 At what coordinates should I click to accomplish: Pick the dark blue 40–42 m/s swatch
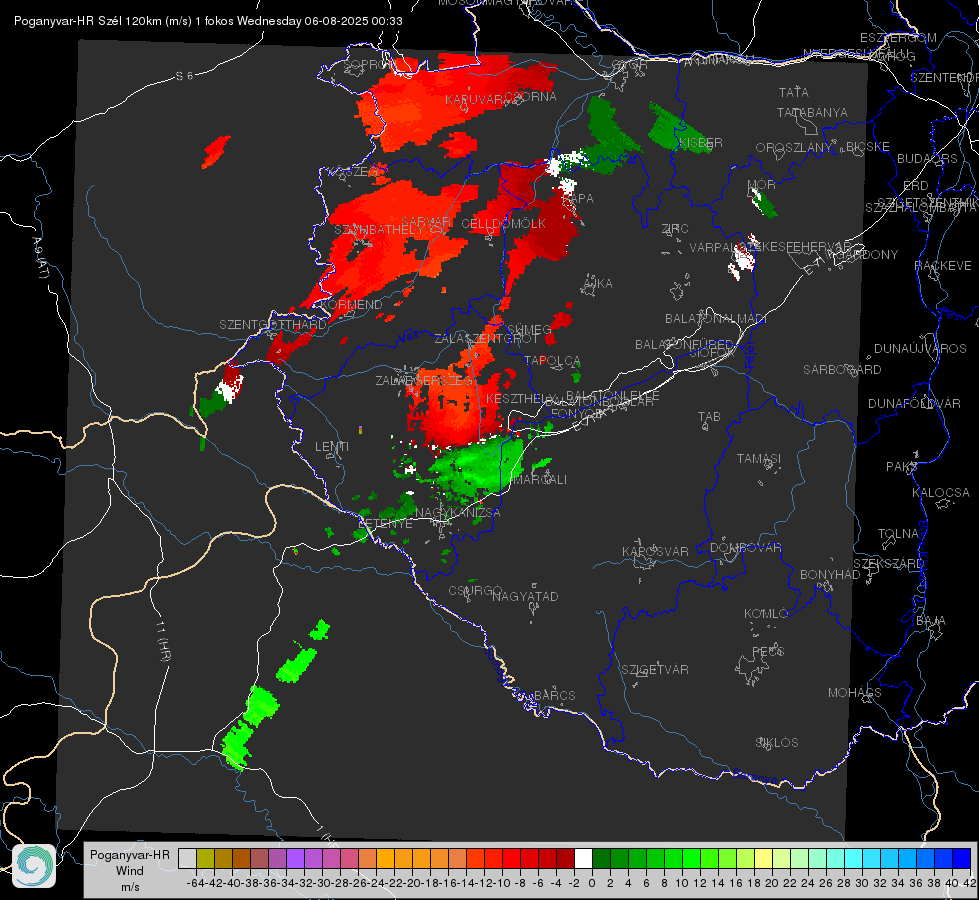[x=962, y=858]
